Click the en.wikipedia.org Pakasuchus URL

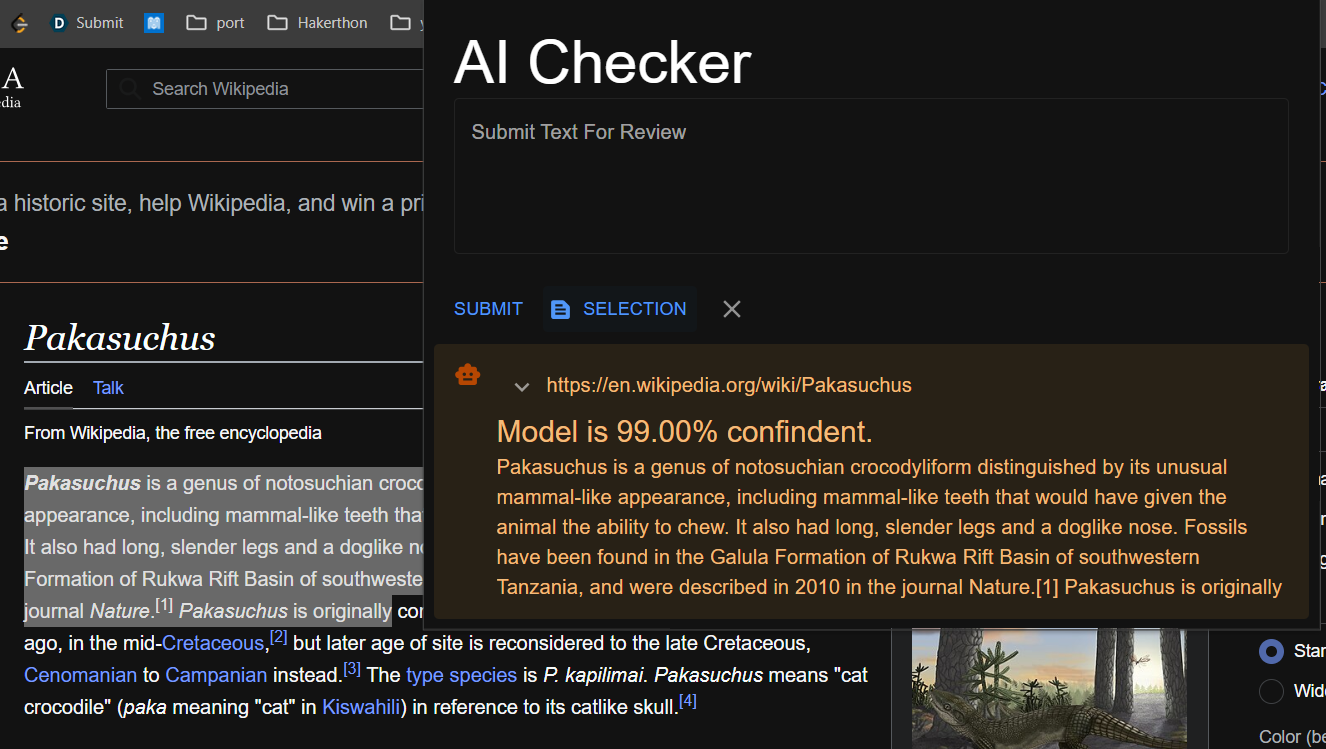tap(729, 386)
